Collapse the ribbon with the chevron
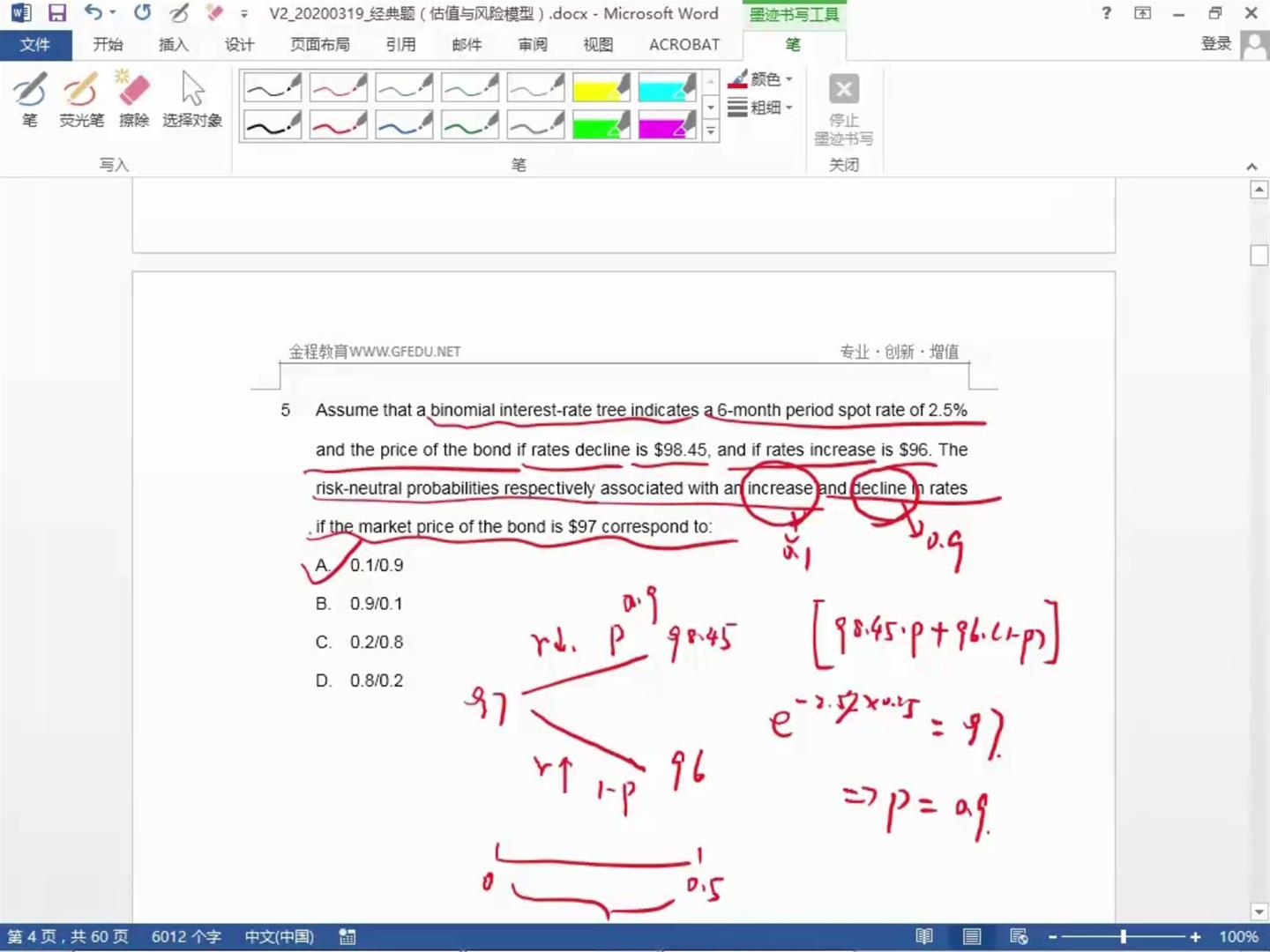Screen dimensions: 1270x952 [x=1251, y=166]
